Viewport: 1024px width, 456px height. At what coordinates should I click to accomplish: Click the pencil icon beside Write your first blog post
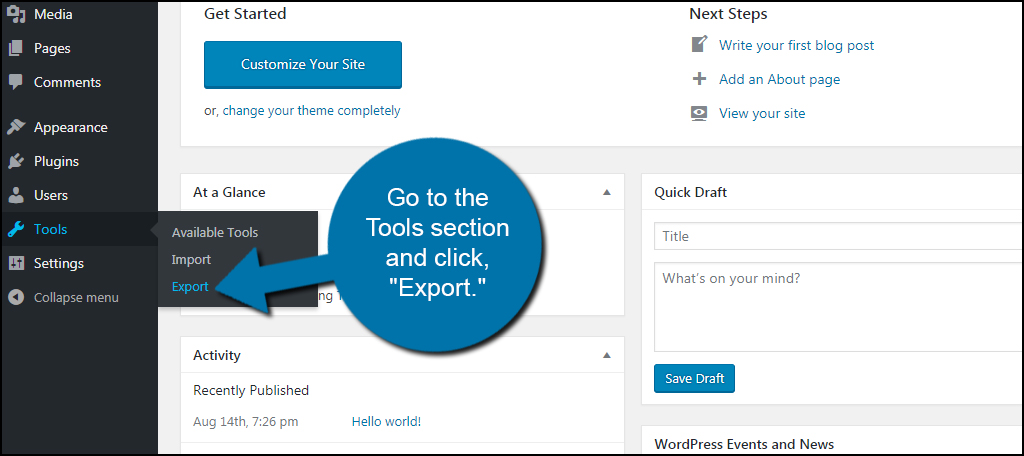699,45
